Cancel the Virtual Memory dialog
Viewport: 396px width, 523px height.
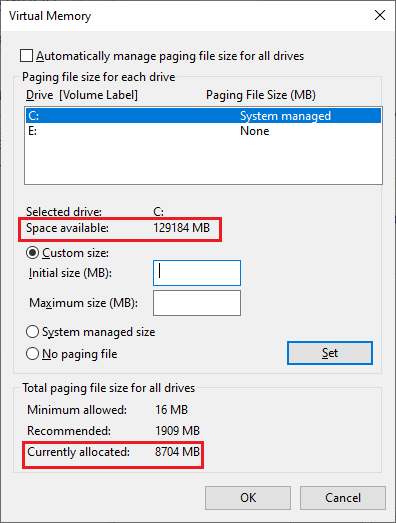[343, 498]
